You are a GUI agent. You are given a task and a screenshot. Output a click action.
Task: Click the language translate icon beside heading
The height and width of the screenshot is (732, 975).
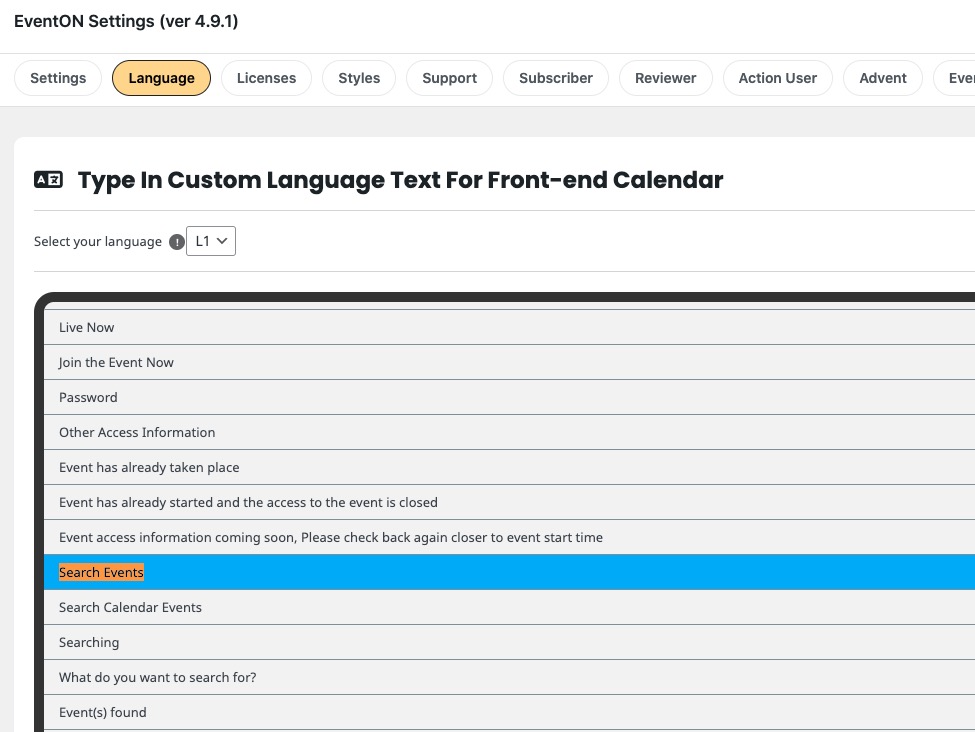coord(48,180)
